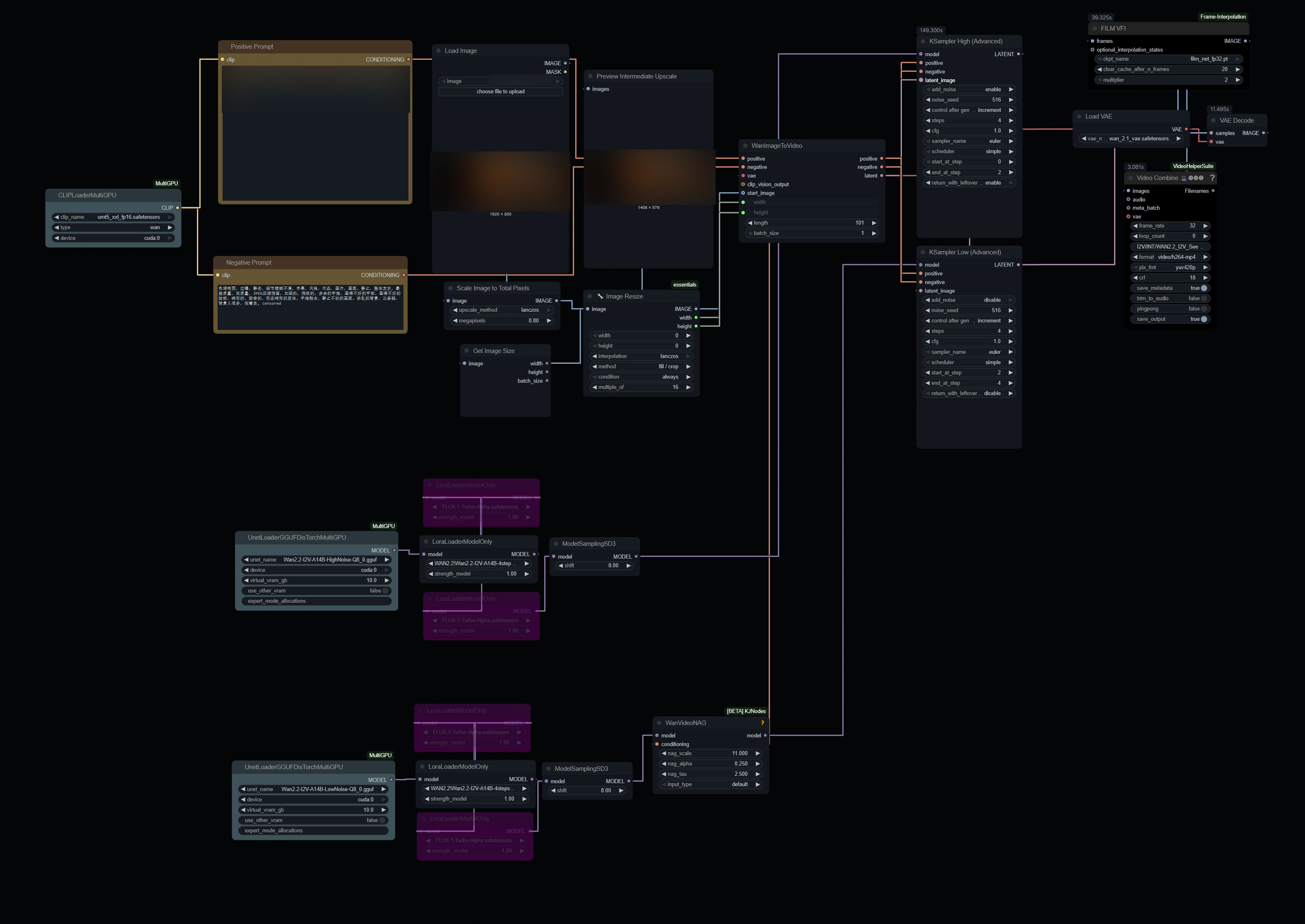Open ckpt_name film_net_fp32.pt dropdown
Image resolution: width=1305 pixels, height=924 pixels.
click(x=1168, y=59)
